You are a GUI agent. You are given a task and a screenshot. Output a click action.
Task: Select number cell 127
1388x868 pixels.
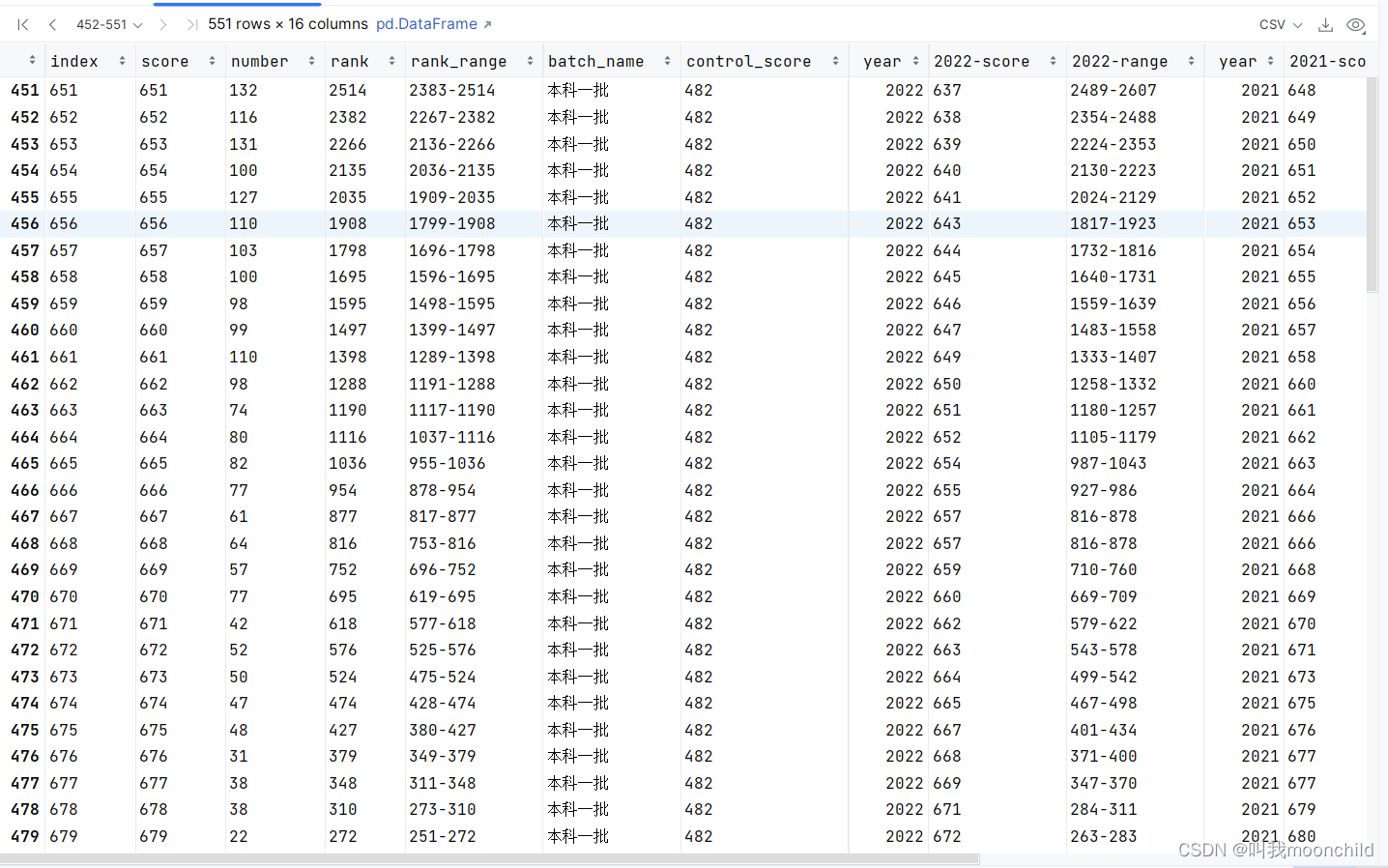tap(244, 197)
